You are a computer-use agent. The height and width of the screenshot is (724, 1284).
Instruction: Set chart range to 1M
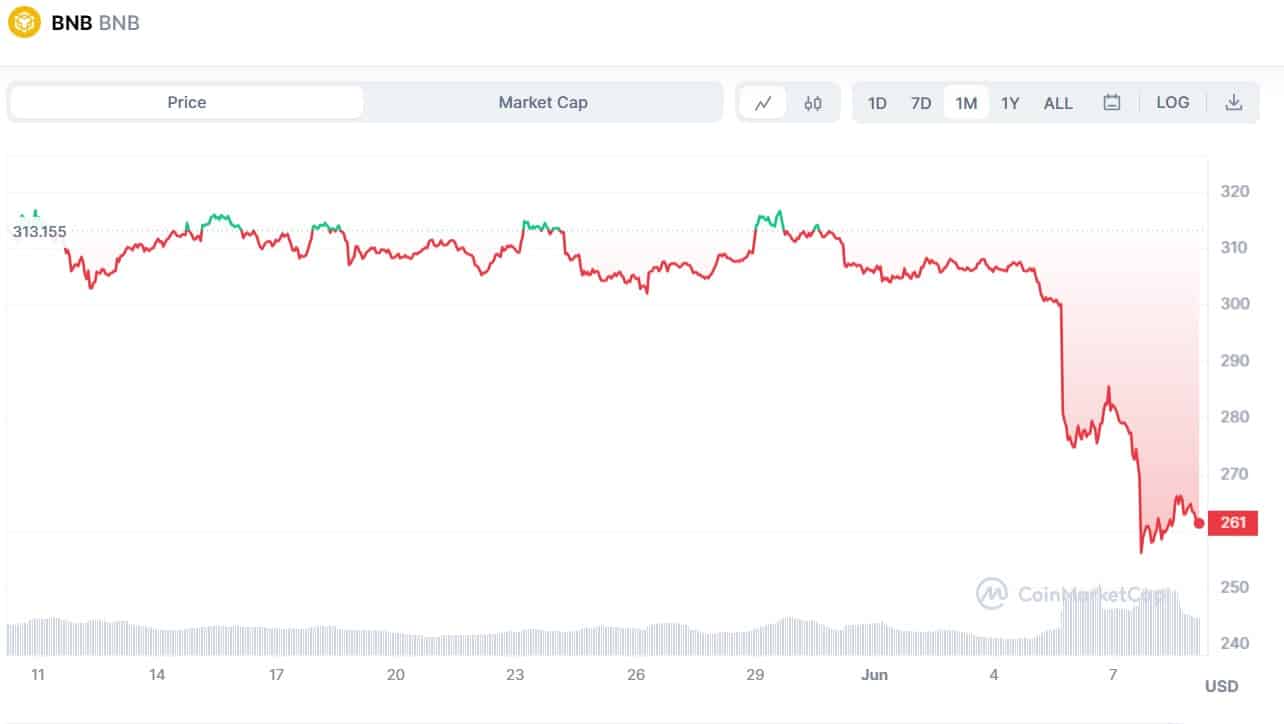966,103
